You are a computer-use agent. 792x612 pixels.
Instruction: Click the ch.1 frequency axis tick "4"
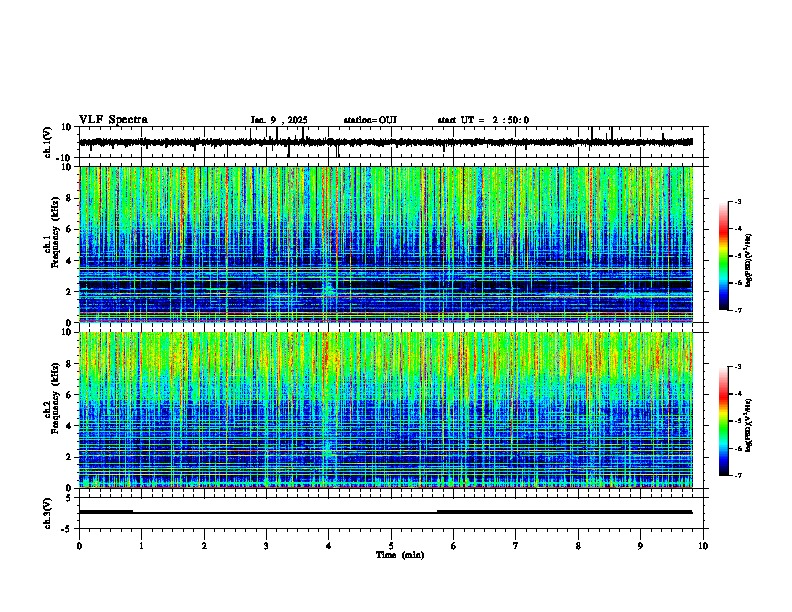(x=69, y=261)
